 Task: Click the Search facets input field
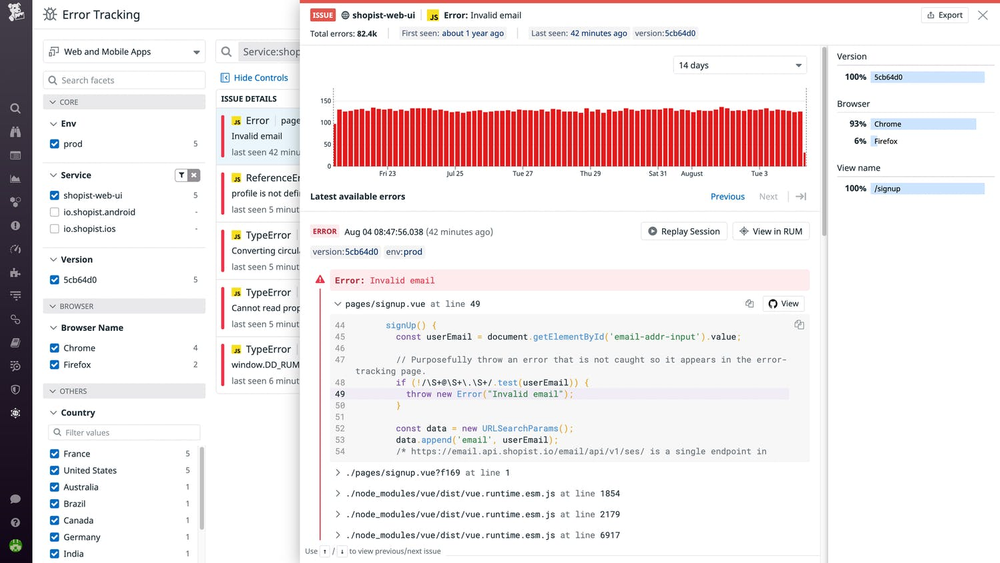(124, 80)
